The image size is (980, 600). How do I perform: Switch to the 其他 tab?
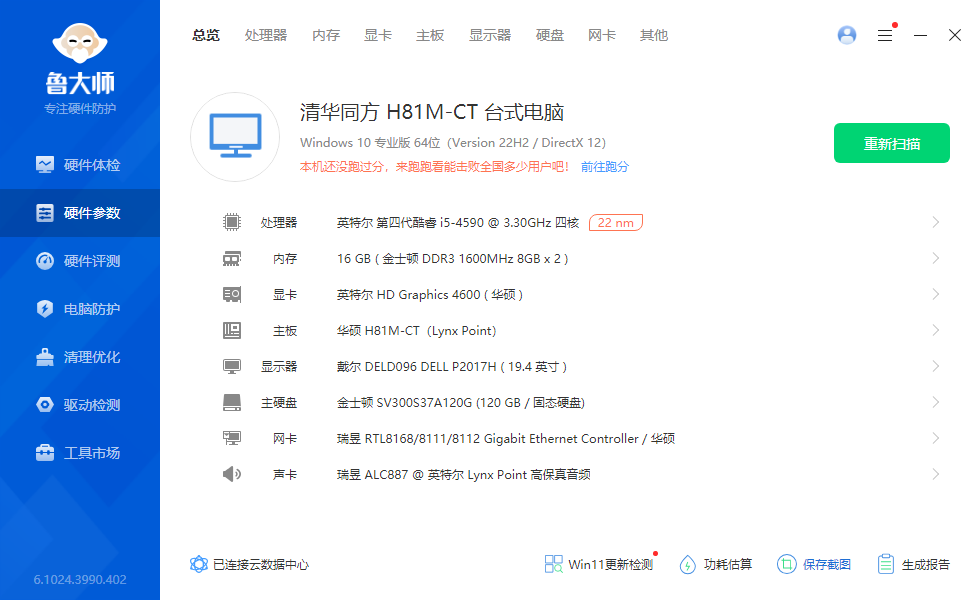tap(654, 36)
